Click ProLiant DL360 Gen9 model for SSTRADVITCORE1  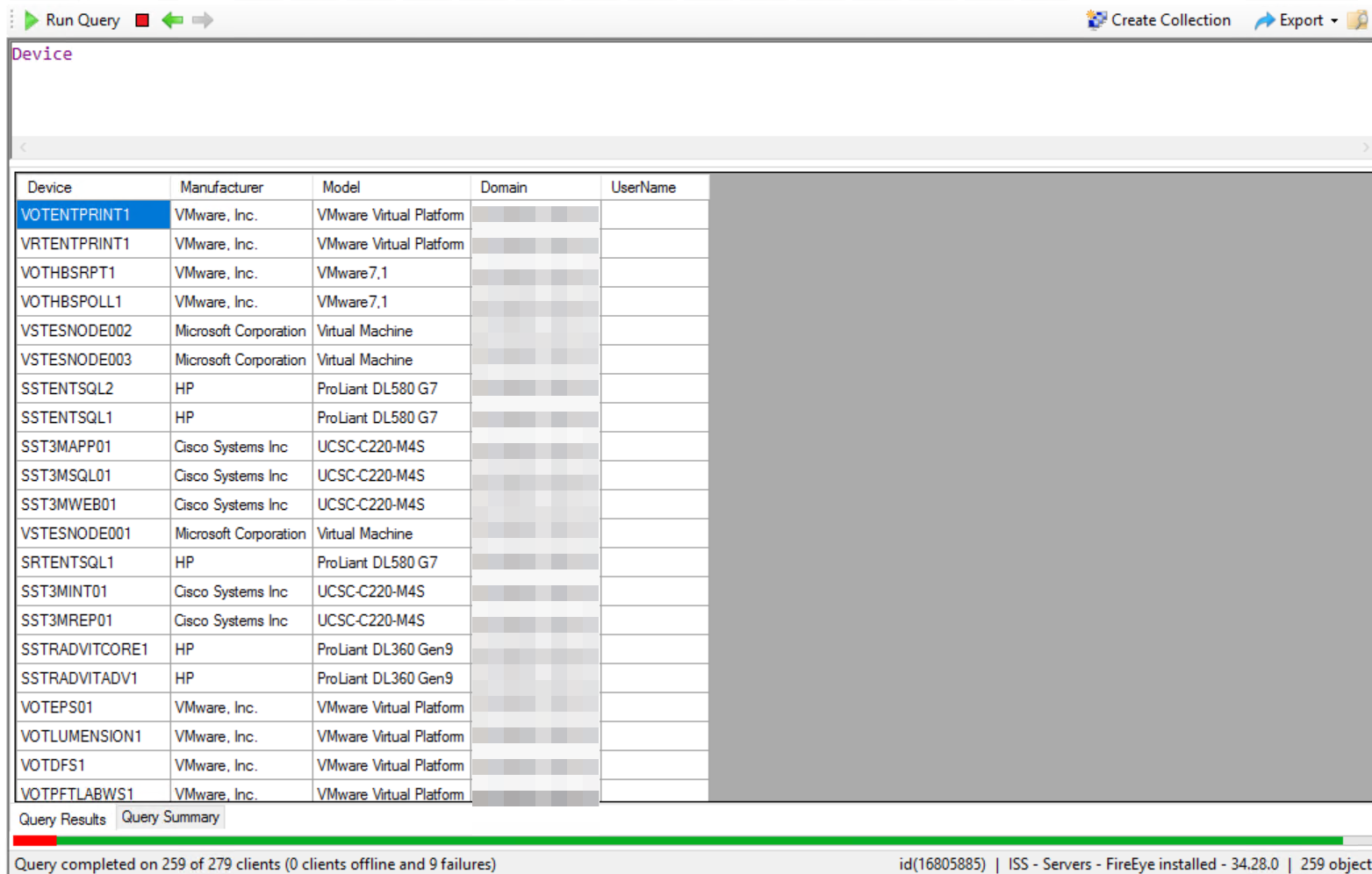tap(391, 649)
